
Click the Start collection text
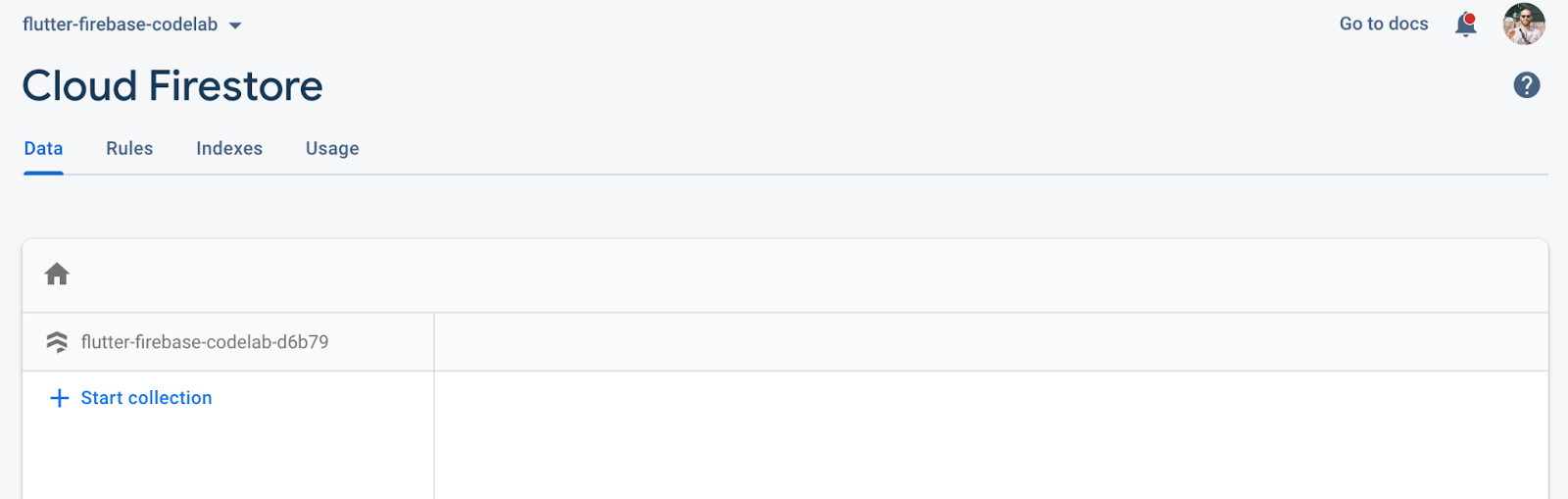(146, 398)
